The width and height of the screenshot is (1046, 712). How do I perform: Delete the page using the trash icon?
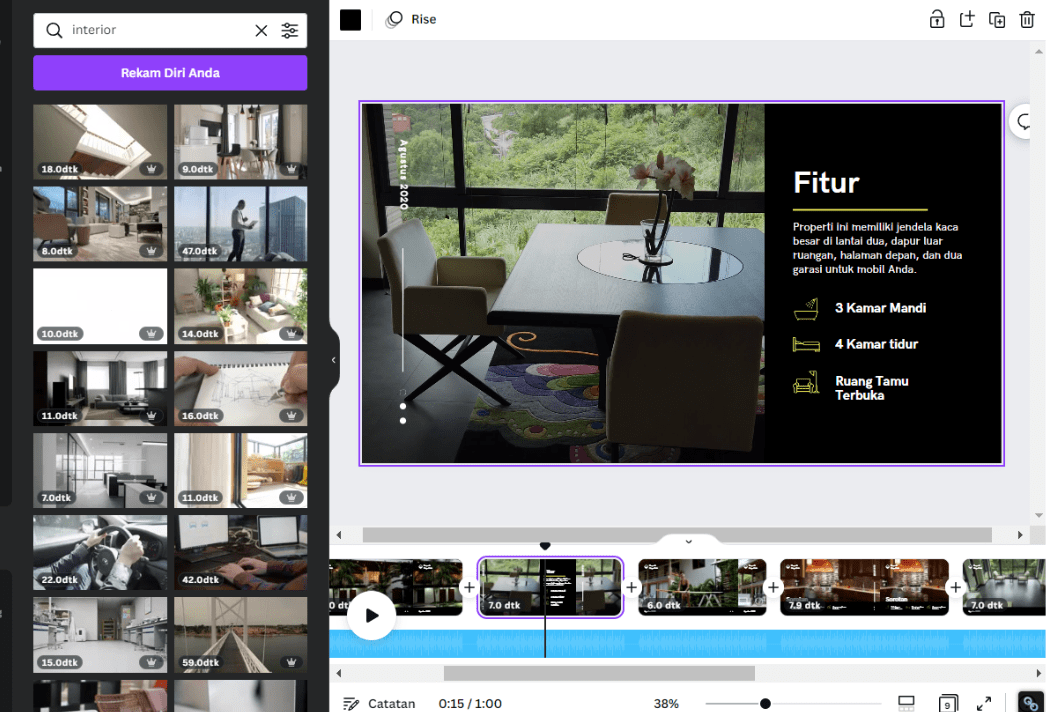click(1027, 19)
